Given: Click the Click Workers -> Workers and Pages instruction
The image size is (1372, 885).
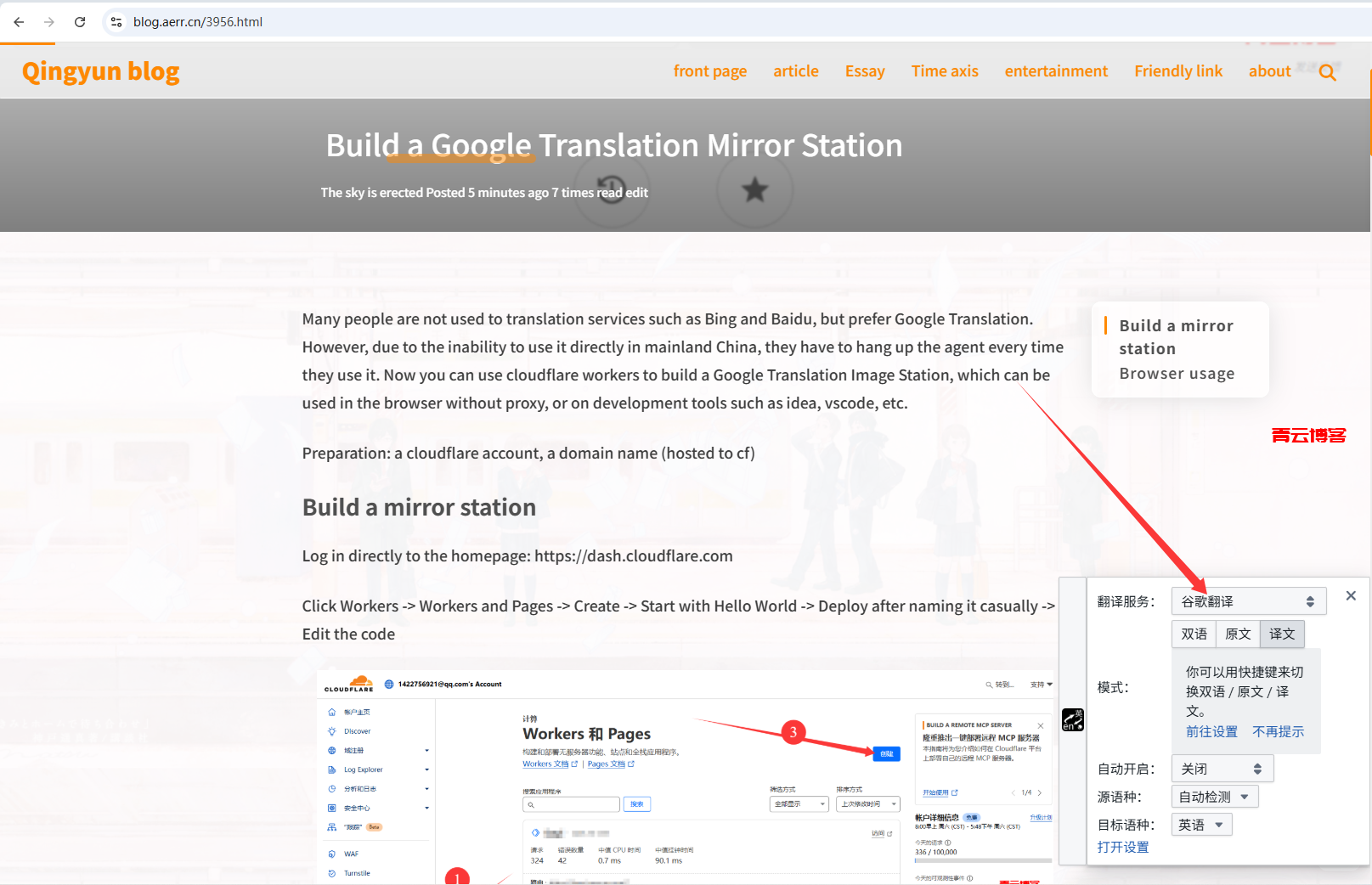Looking at the screenshot, I should (679, 620).
